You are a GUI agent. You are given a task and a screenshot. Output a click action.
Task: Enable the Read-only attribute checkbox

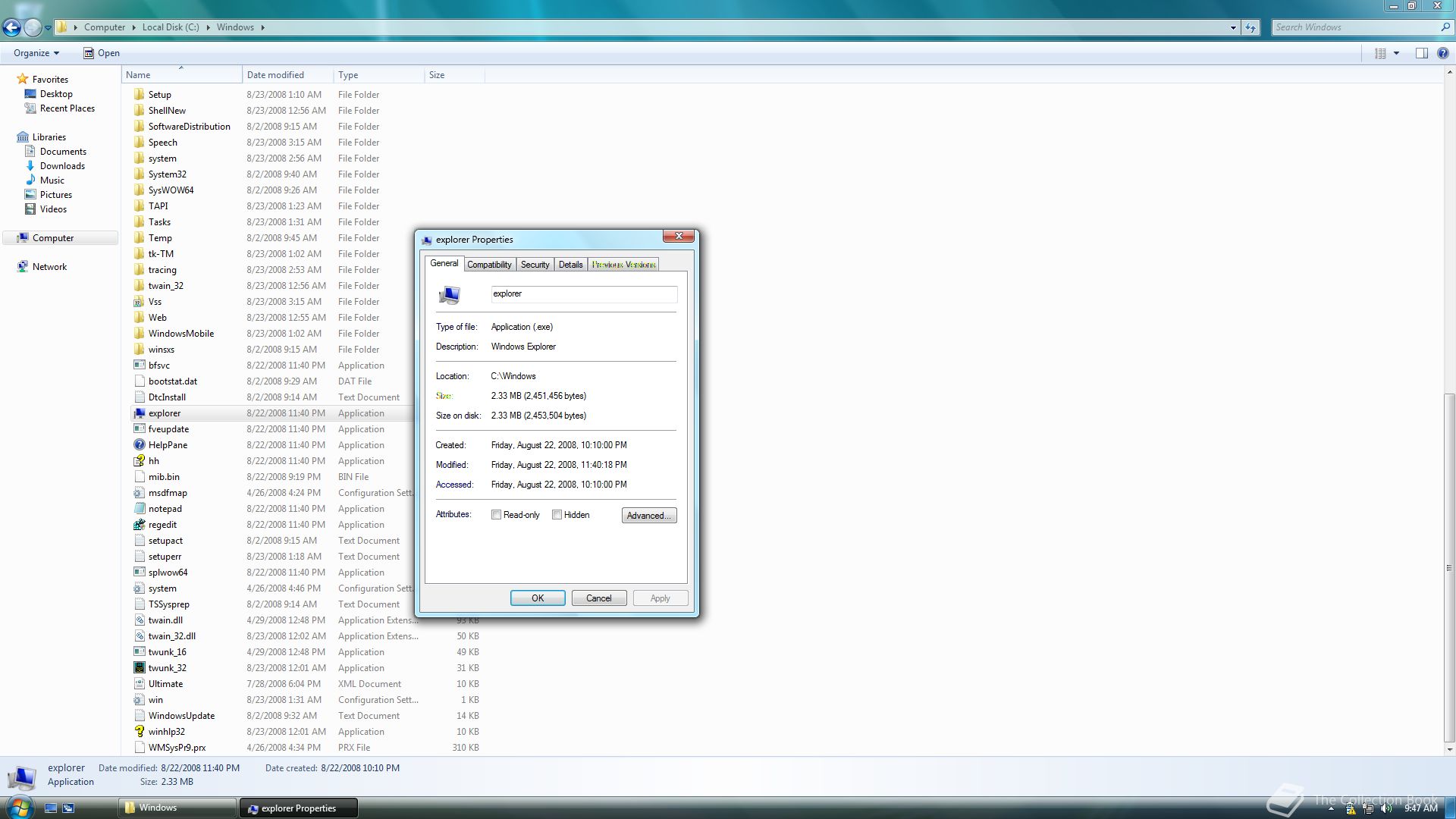497,515
